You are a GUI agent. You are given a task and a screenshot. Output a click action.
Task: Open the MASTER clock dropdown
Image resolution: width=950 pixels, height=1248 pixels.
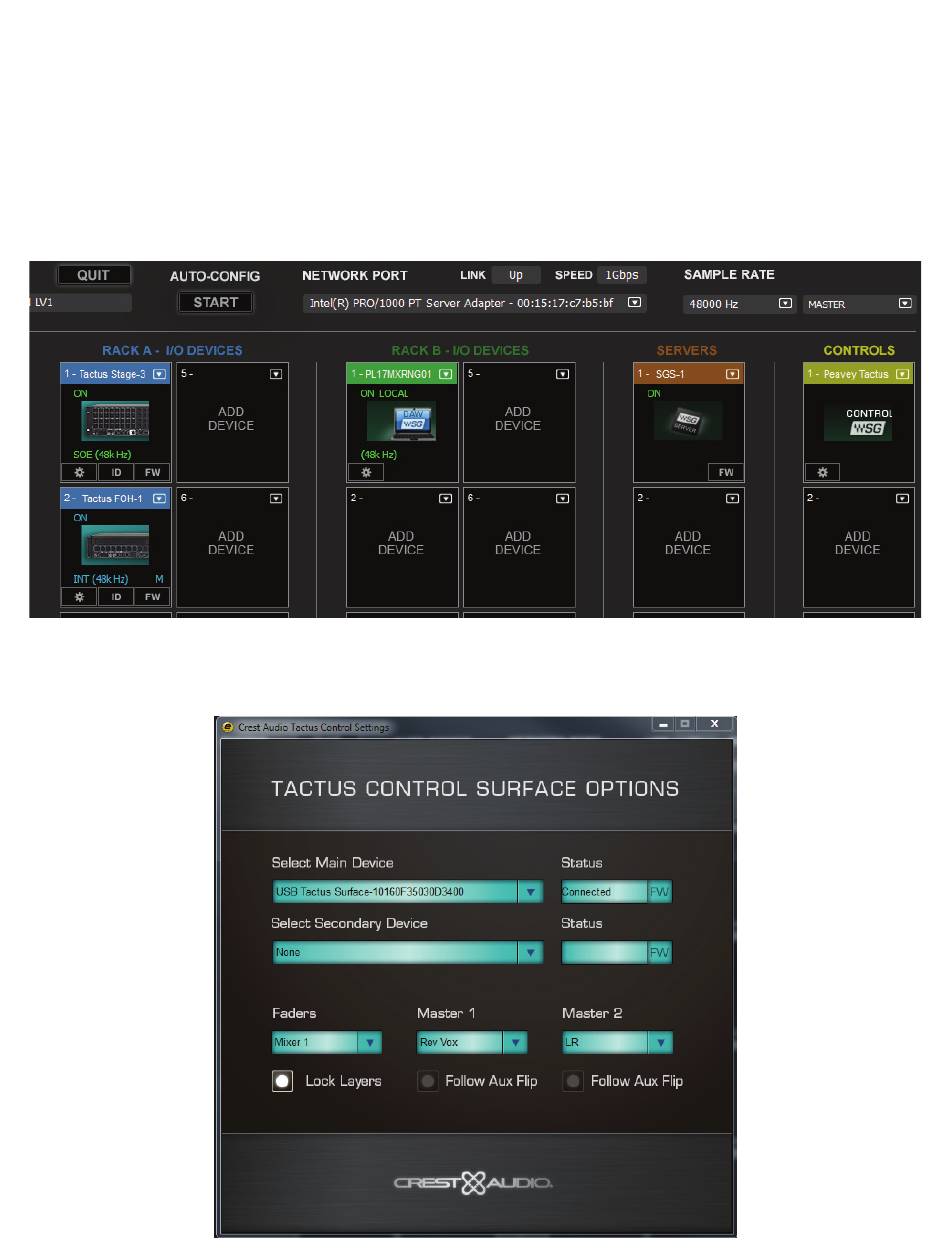coord(905,303)
